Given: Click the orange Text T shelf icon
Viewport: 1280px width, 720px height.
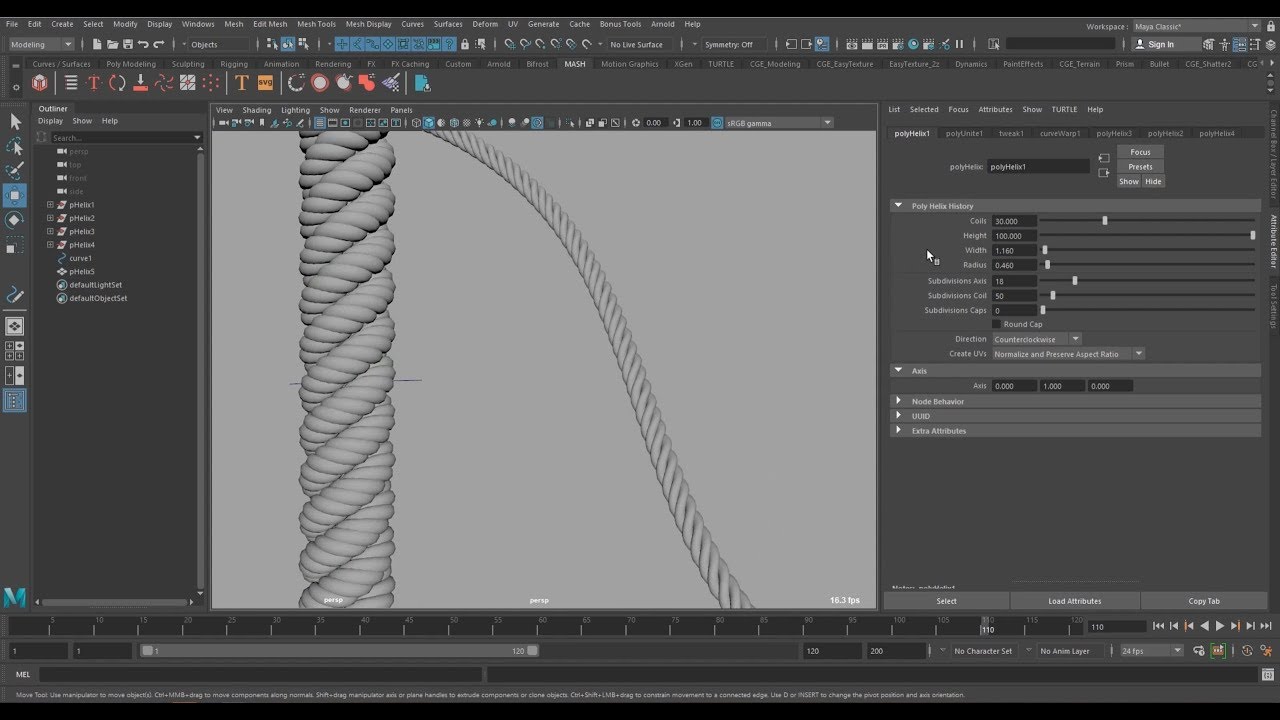Looking at the screenshot, I should tap(241, 83).
